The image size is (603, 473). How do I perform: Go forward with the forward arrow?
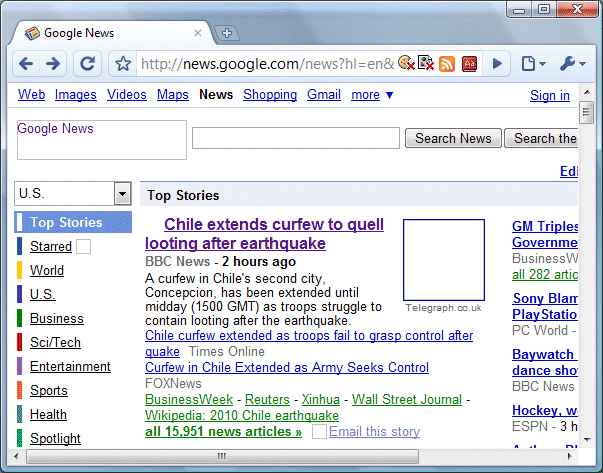coord(53,63)
